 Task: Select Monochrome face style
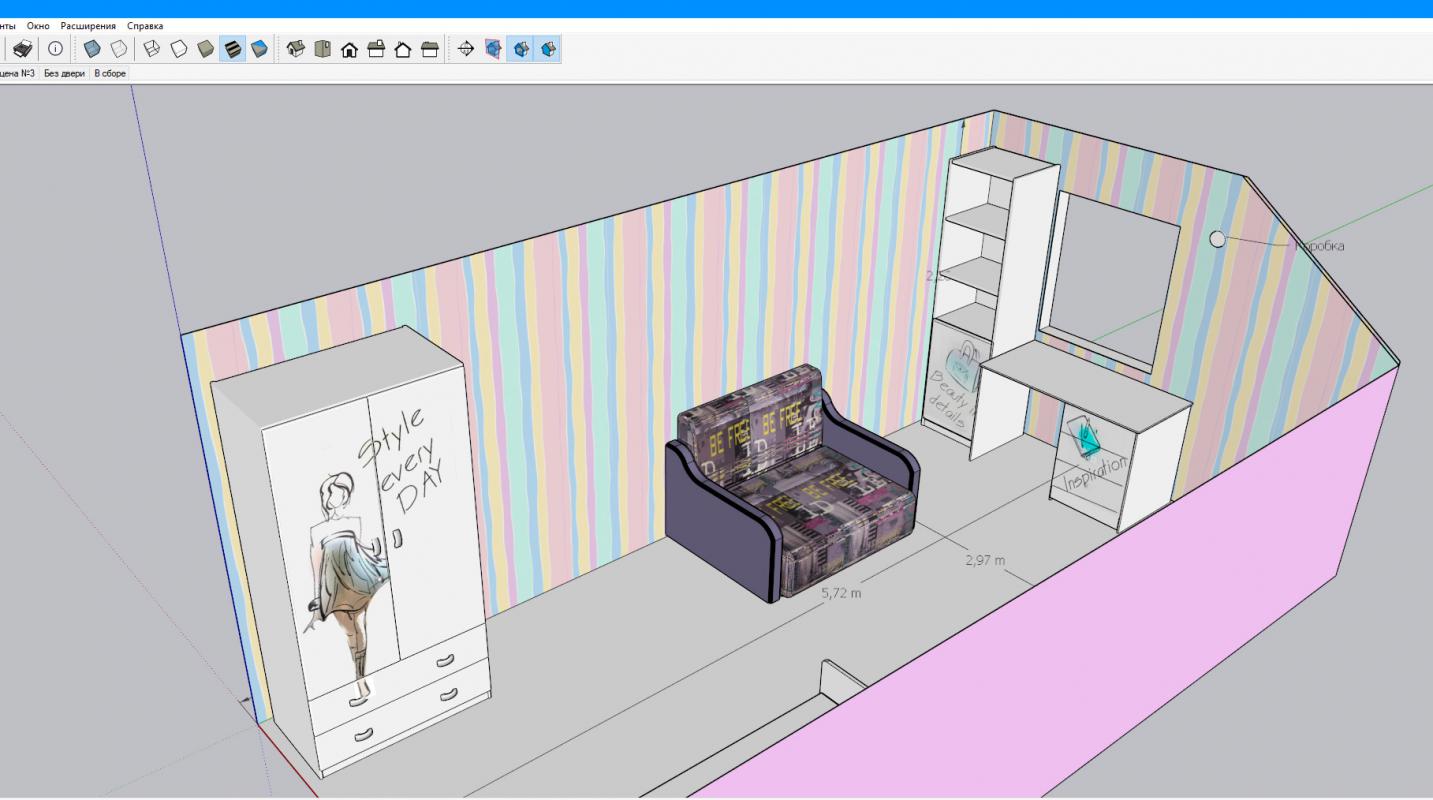(259, 49)
